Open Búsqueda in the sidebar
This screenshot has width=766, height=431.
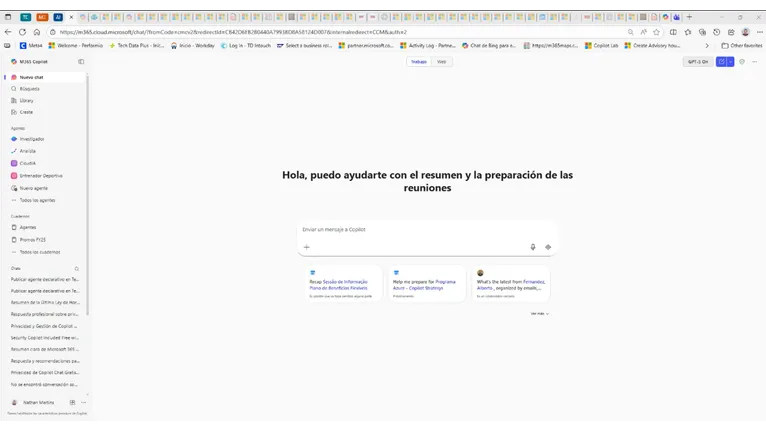point(29,89)
